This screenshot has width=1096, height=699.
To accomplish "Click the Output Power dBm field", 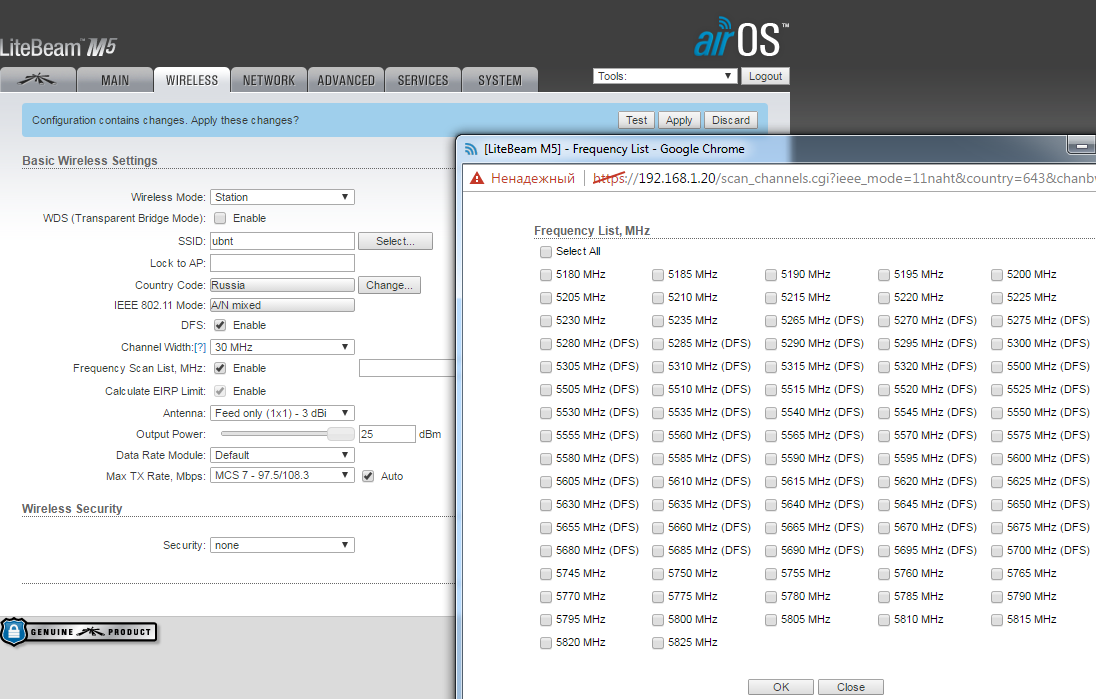I will 387,434.
